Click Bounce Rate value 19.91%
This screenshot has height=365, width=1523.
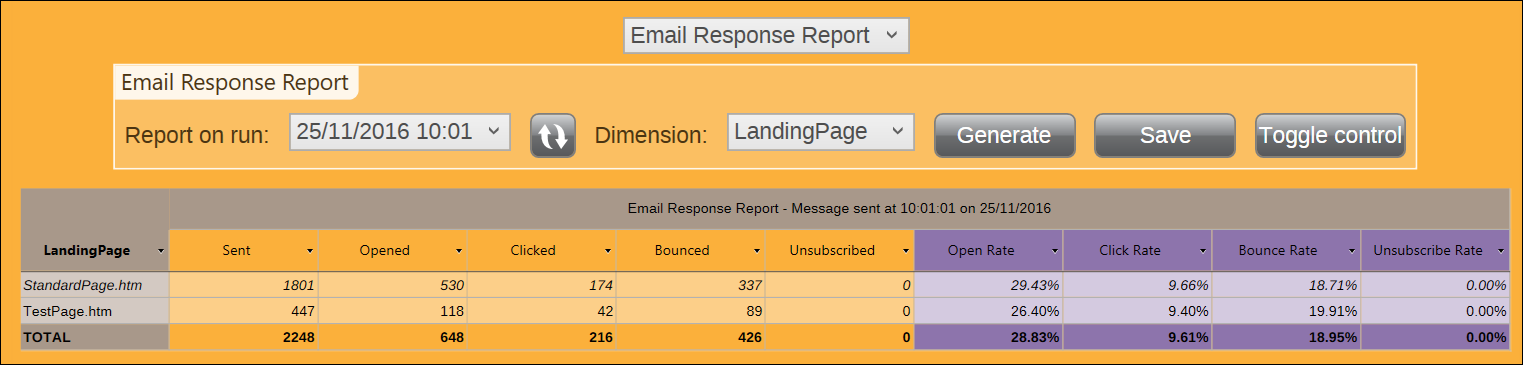[x=1333, y=311]
